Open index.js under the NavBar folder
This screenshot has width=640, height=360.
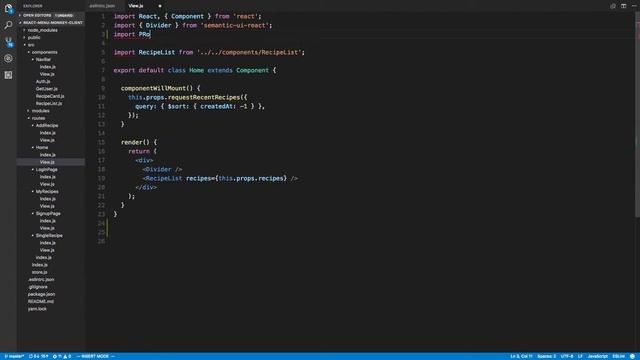47,67
